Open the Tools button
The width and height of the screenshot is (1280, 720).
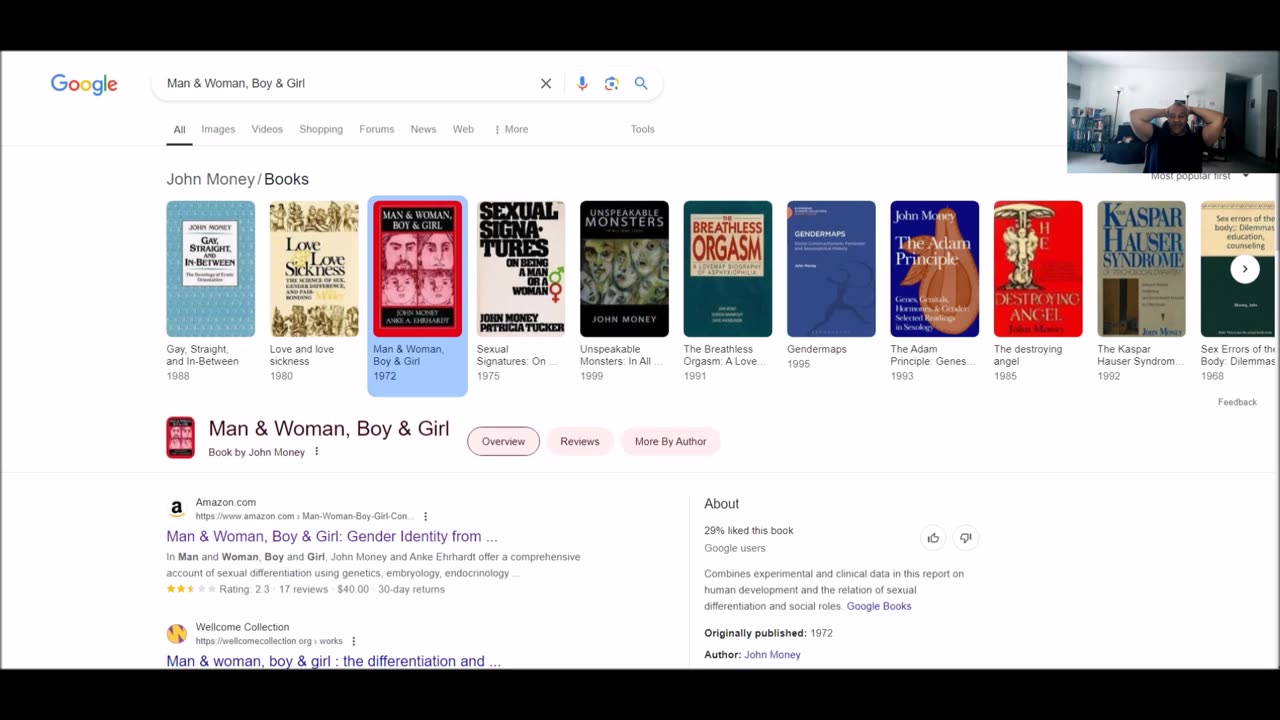(643, 130)
